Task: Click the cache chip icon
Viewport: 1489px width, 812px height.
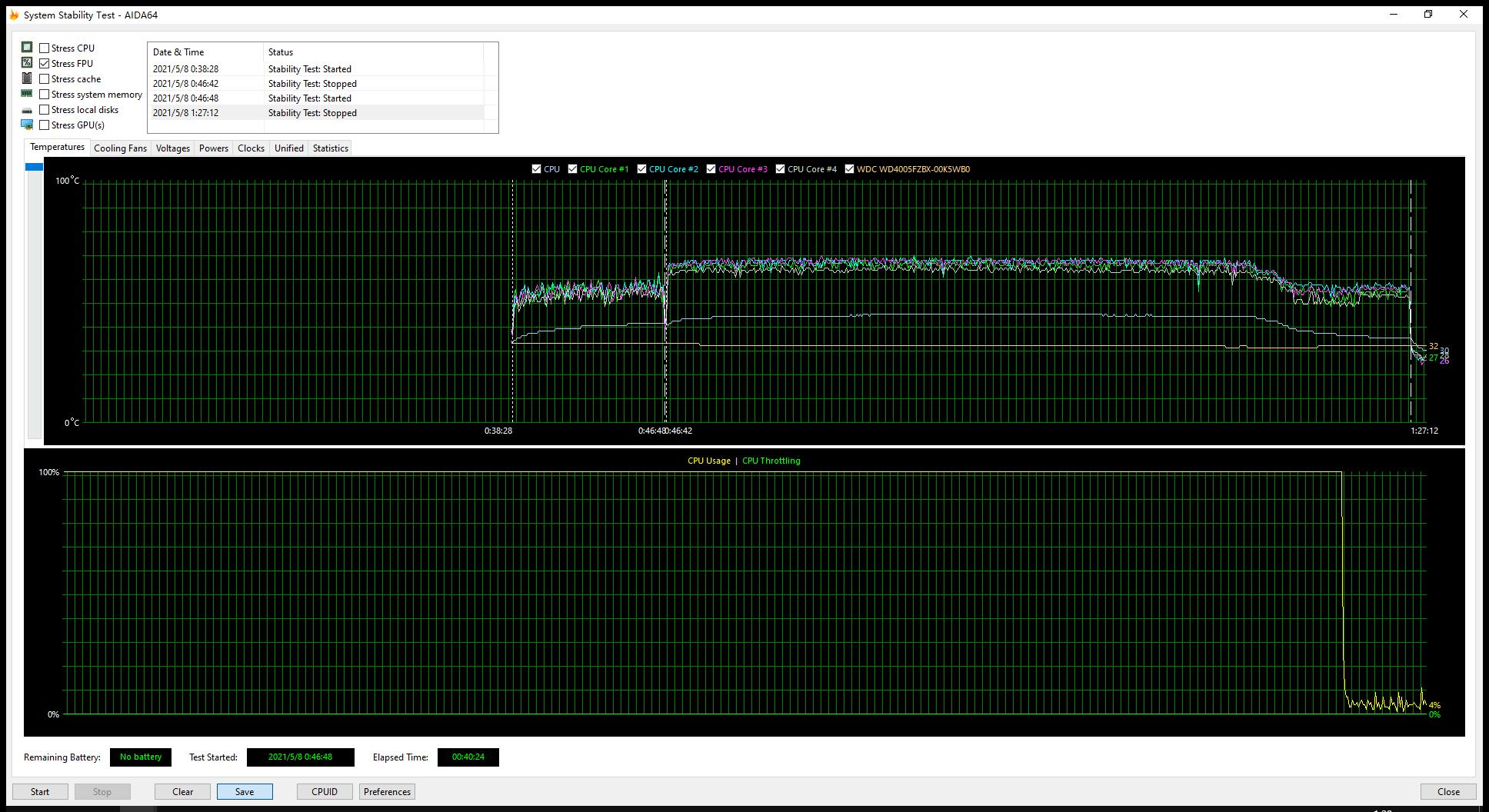Action: 27,78
